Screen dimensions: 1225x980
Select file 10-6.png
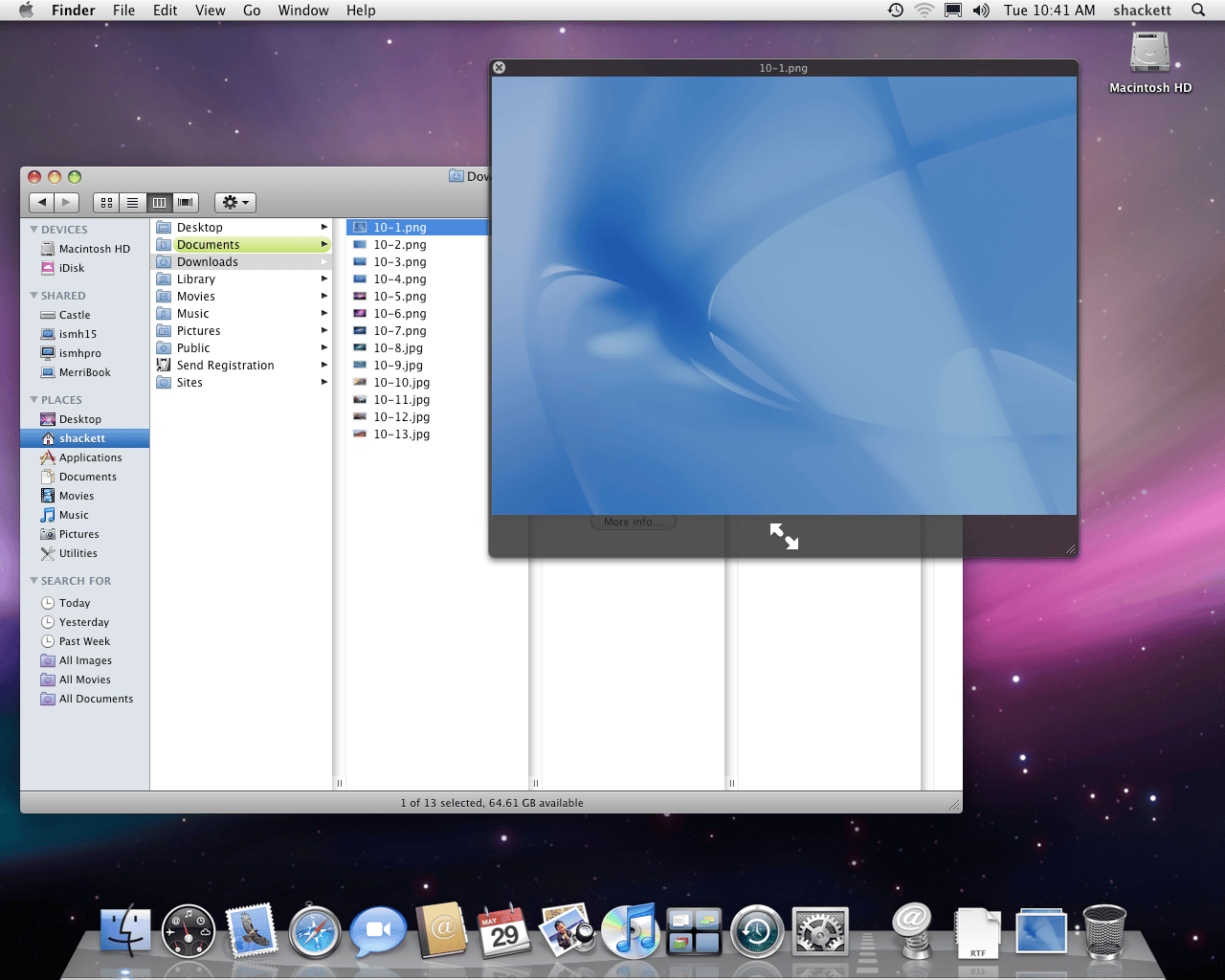point(417,314)
